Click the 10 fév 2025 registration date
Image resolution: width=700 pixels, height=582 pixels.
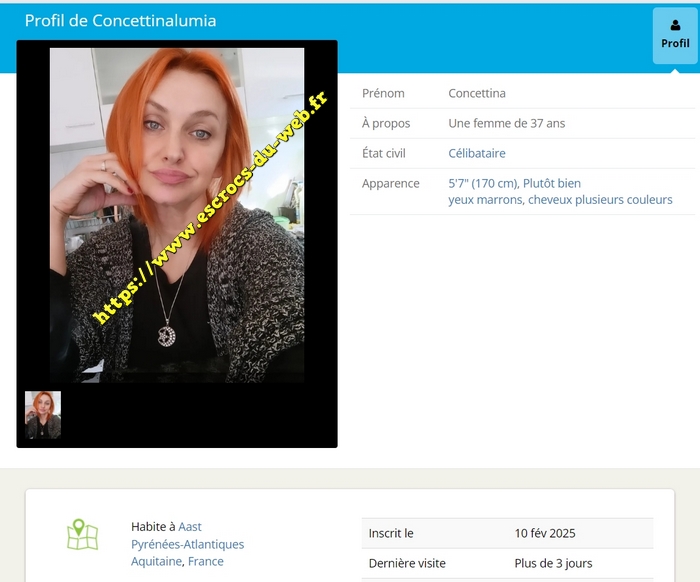pyautogui.click(x=545, y=533)
